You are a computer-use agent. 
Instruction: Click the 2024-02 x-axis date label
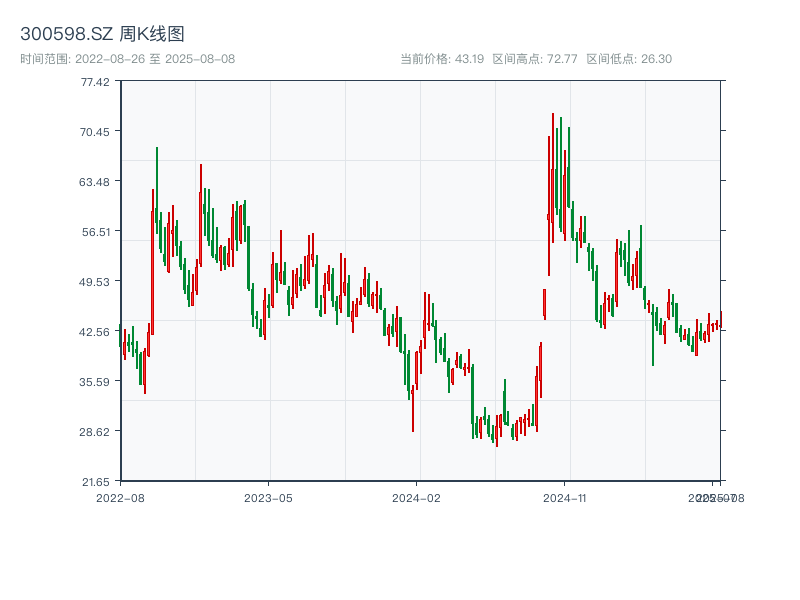(x=417, y=497)
